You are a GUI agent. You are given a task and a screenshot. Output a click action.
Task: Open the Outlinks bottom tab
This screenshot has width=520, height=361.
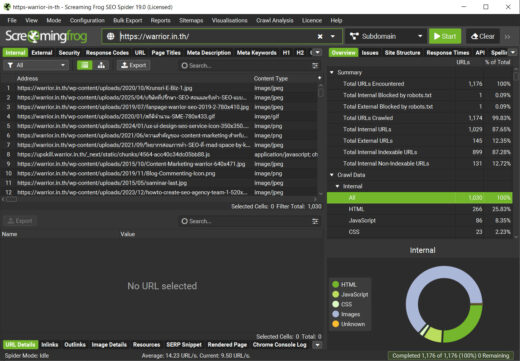coord(75,345)
